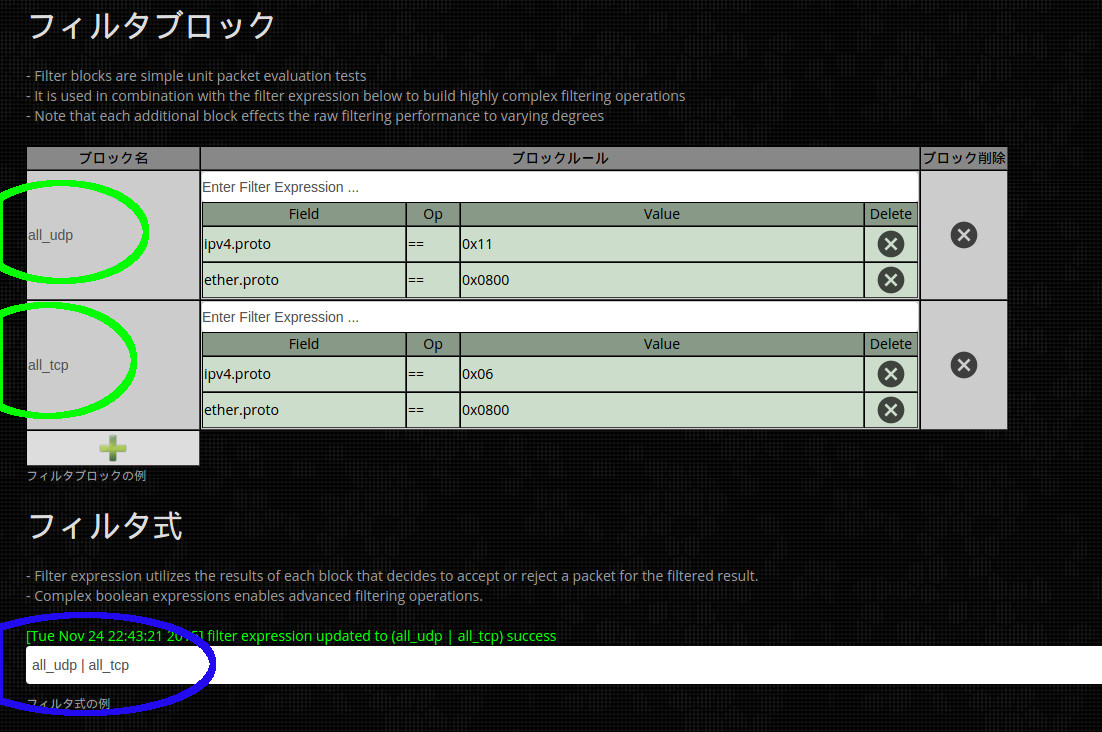Open the フィルタブロックの例 link
The width and height of the screenshot is (1102, 732).
click(86, 476)
